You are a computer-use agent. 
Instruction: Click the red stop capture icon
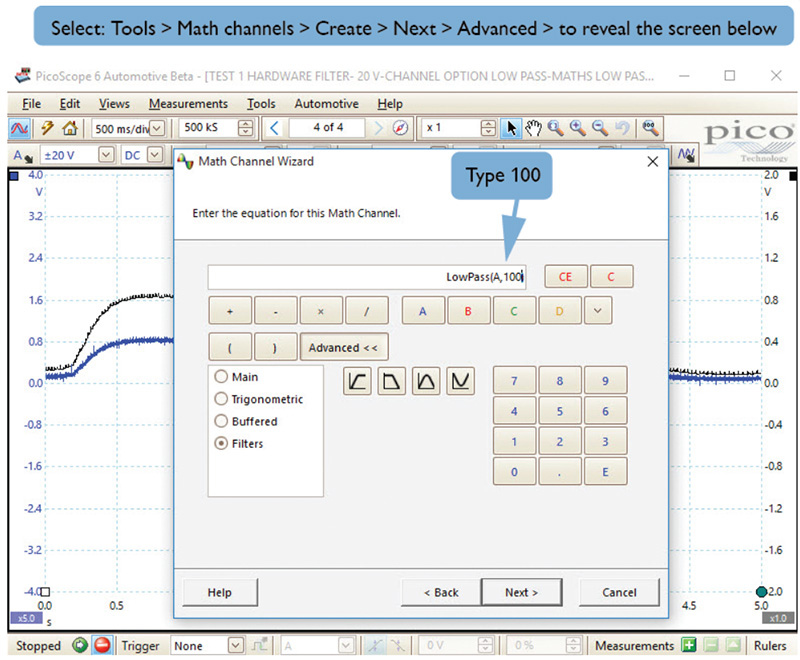coord(103,645)
